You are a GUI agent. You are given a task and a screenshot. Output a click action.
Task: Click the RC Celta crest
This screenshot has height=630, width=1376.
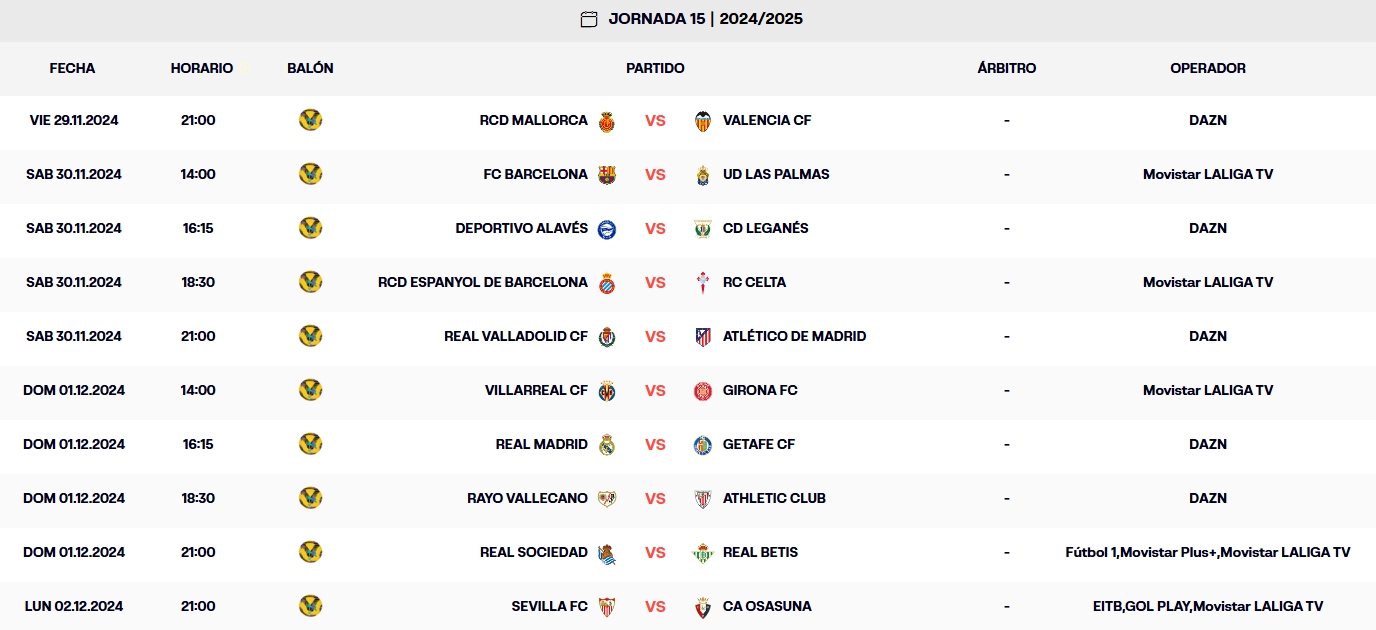click(x=703, y=282)
